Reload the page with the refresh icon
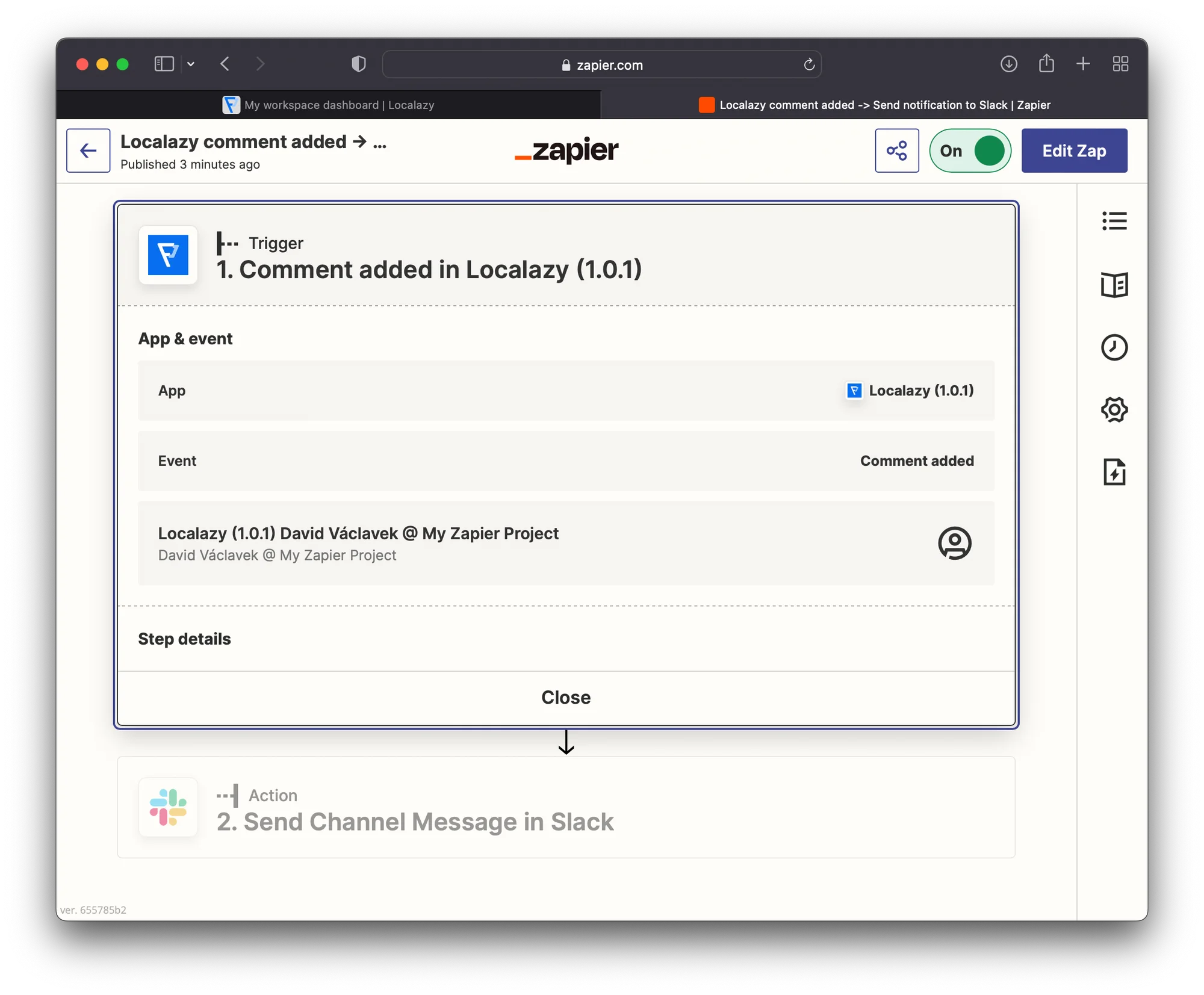Viewport: 1204px width, 995px height. pyautogui.click(x=808, y=64)
